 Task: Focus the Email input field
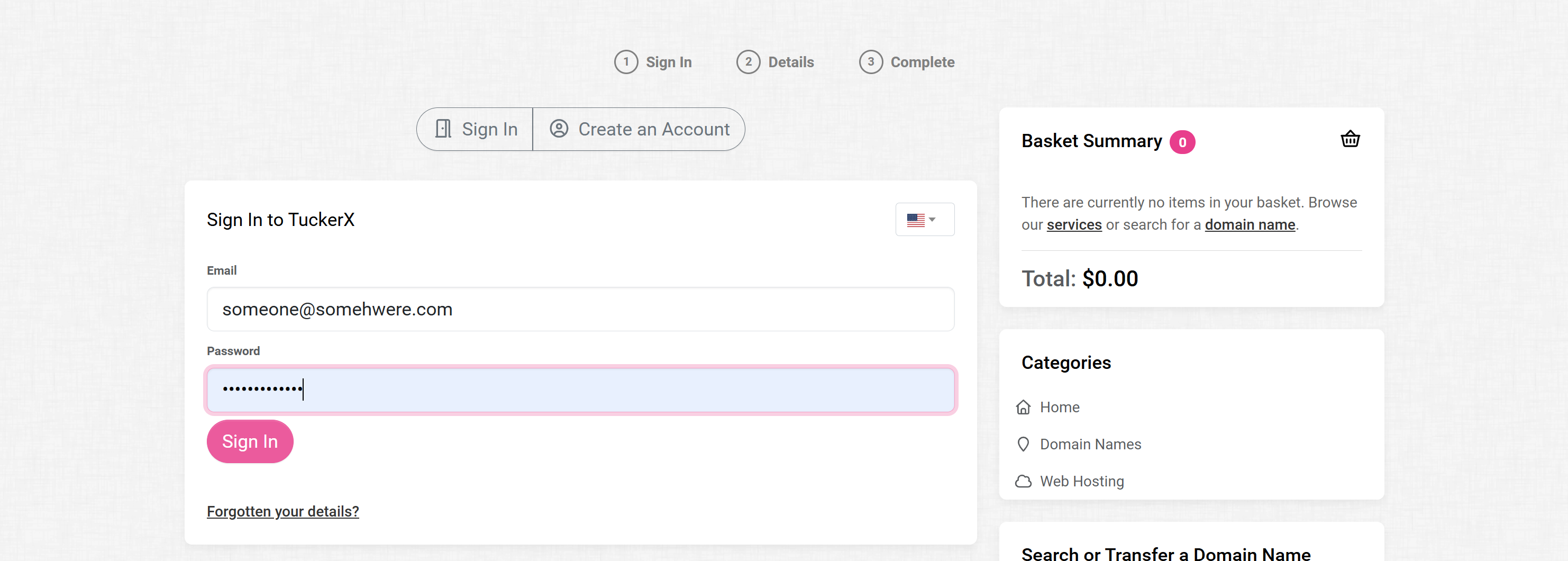[580, 310]
